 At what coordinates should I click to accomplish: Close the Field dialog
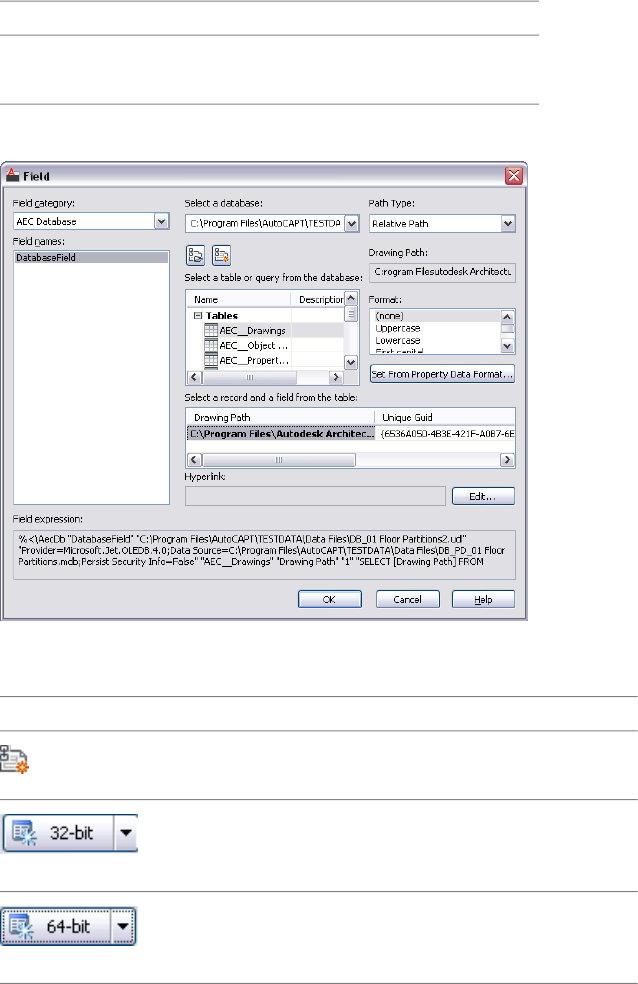point(514,176)
